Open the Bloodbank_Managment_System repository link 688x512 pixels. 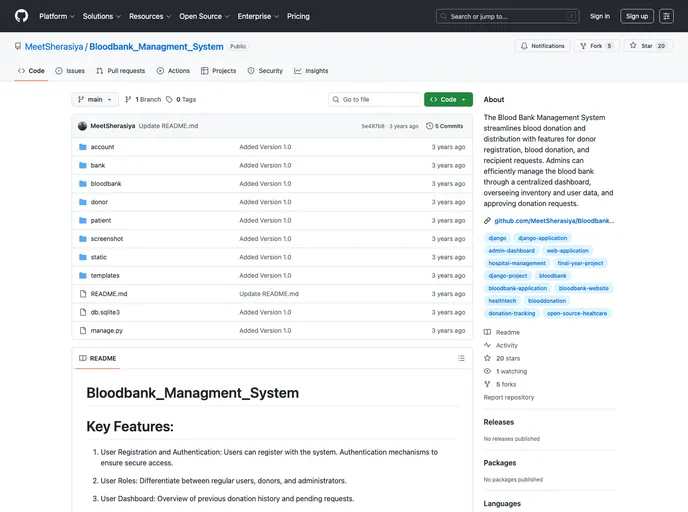[x=156, y=47]
